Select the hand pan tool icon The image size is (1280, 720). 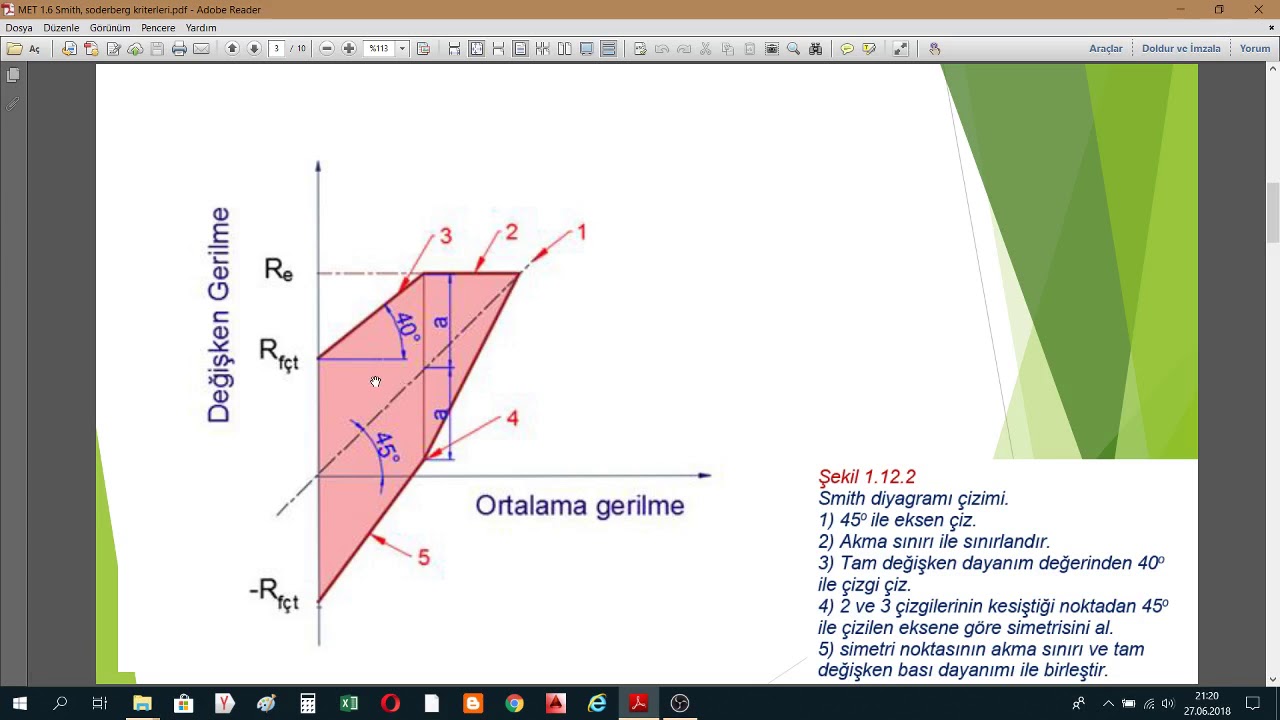click(x=934, y=48)
